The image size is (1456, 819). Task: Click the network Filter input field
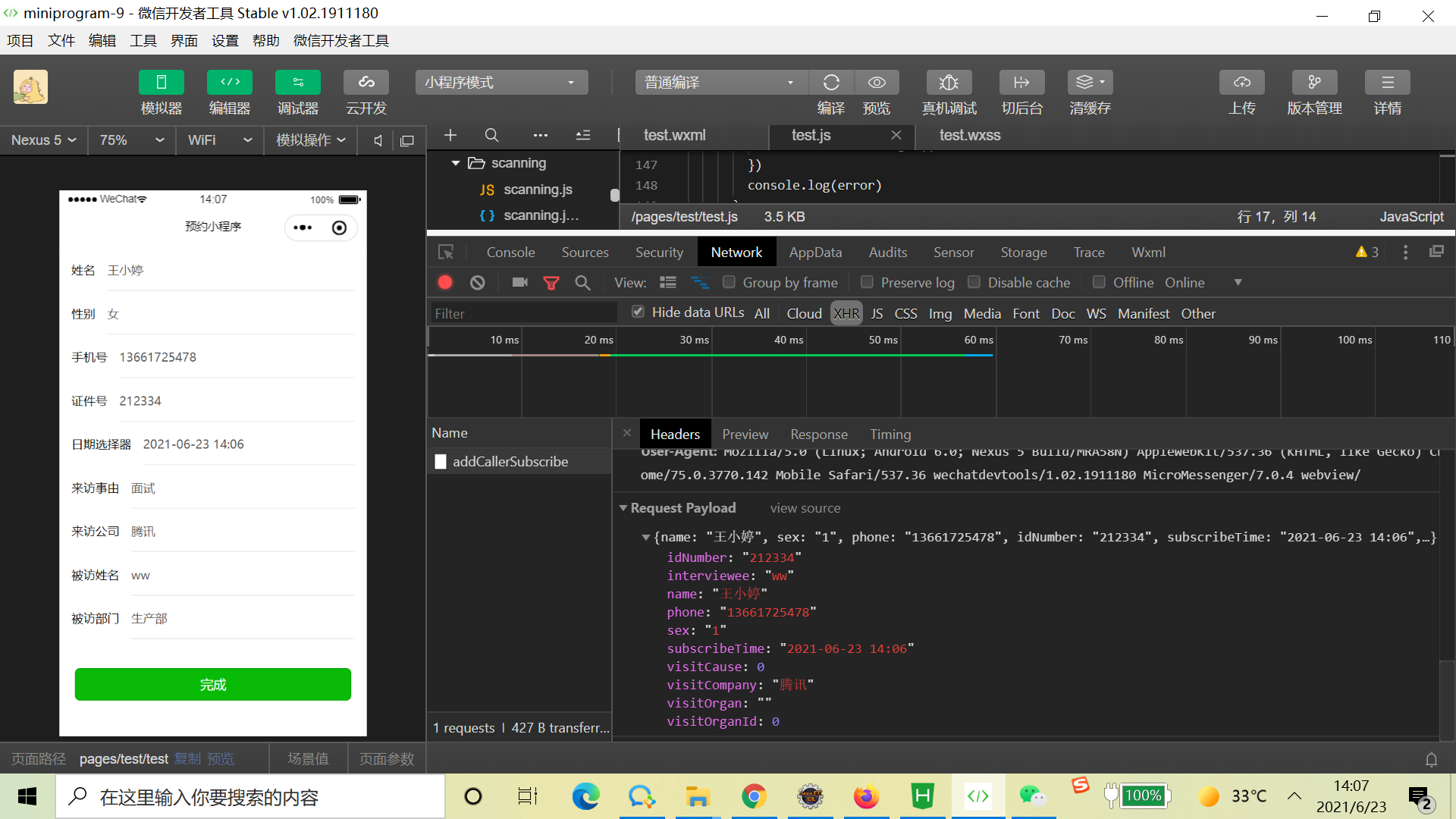pos(523,313)
